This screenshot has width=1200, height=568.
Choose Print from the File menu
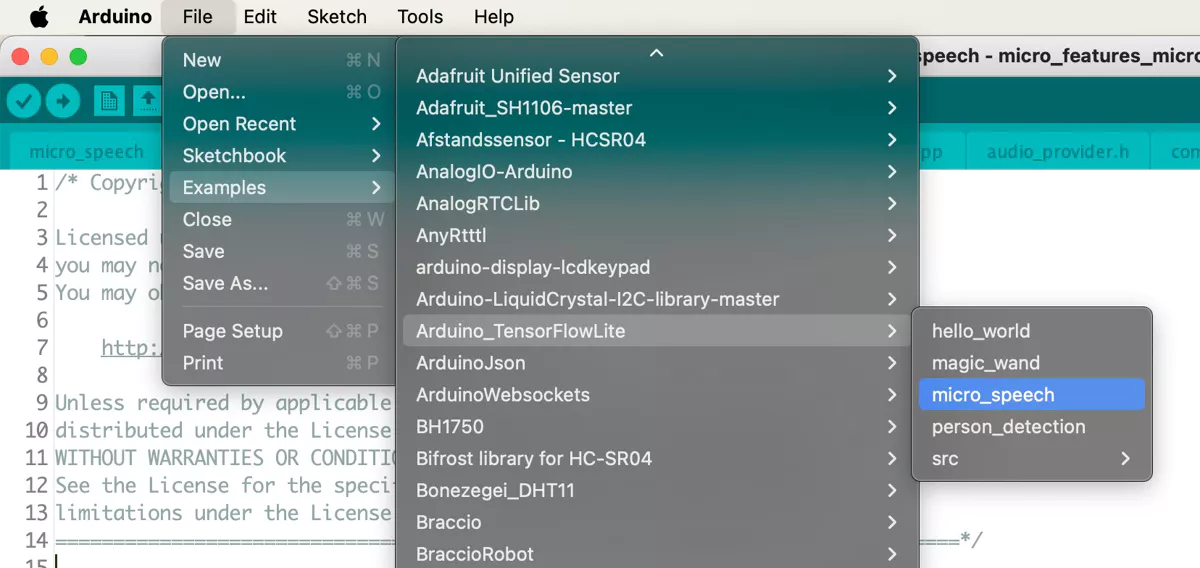click(x=280, y=363)
